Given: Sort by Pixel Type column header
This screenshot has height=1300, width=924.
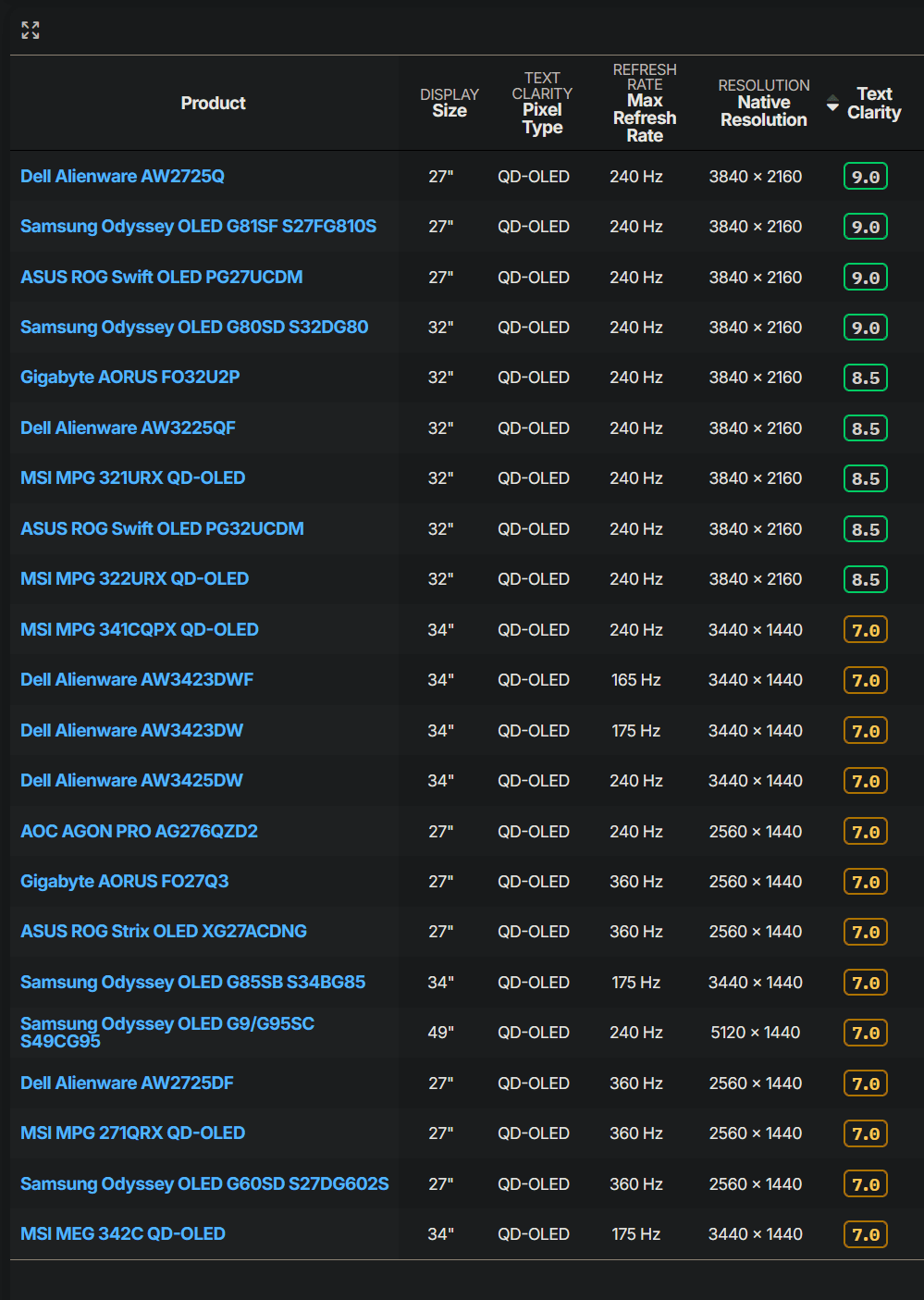Looking at the screenshot, I should [542, 103].
